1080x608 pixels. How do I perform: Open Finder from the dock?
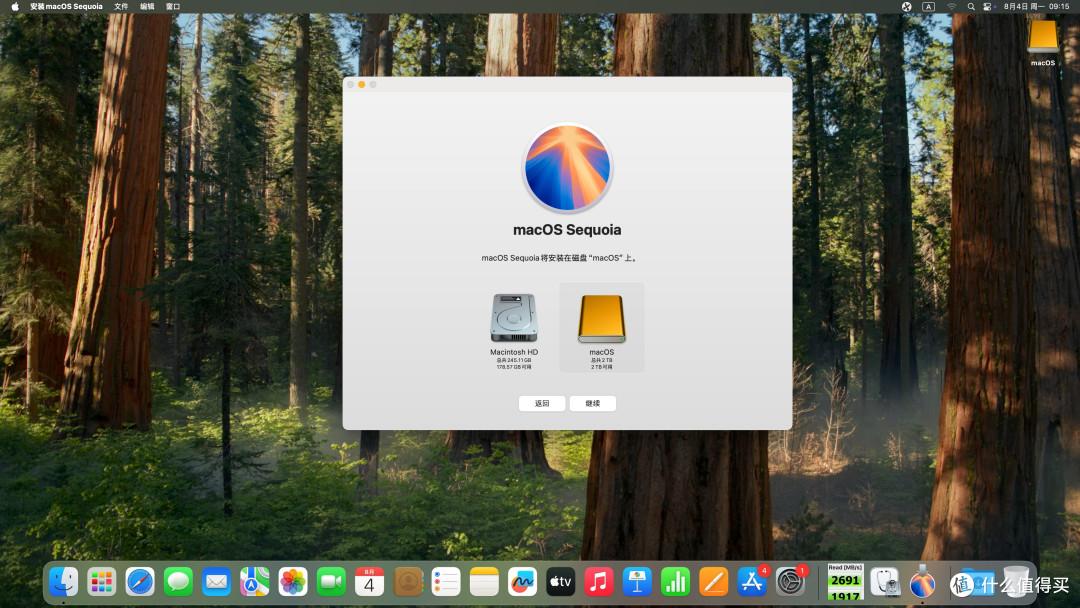[x=63, y=582]
